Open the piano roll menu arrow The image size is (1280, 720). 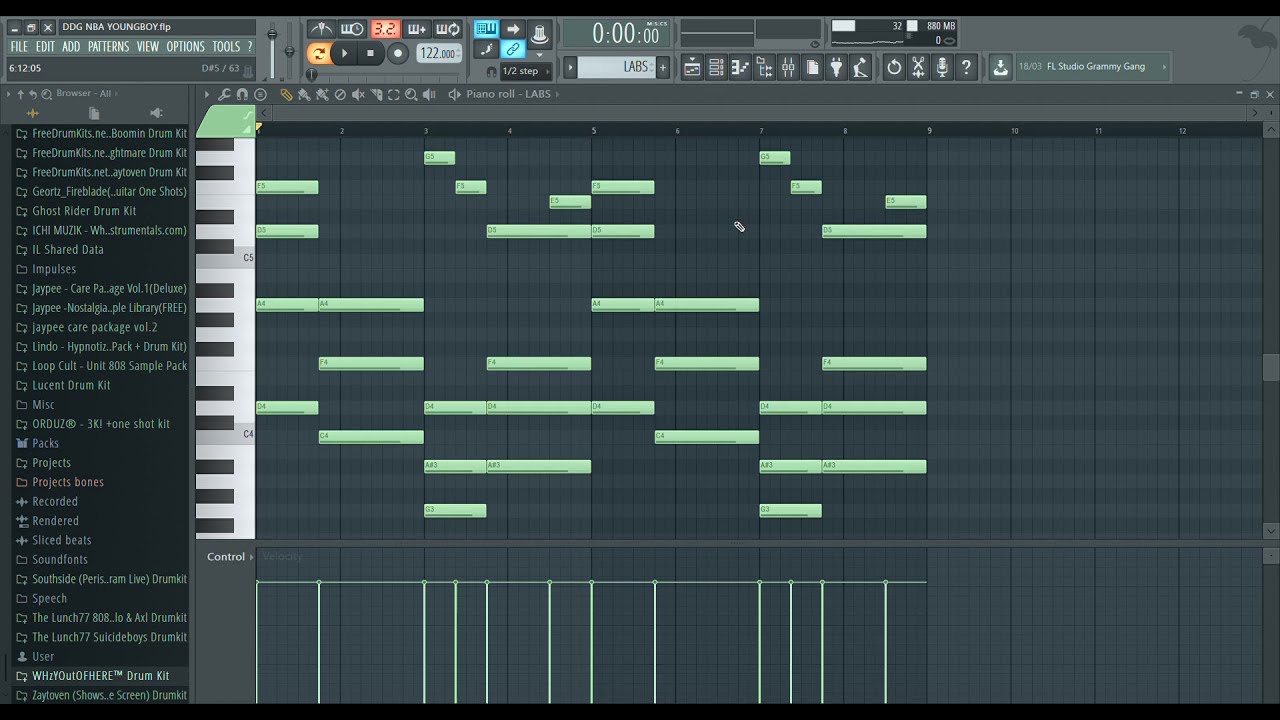click(207, 94)
